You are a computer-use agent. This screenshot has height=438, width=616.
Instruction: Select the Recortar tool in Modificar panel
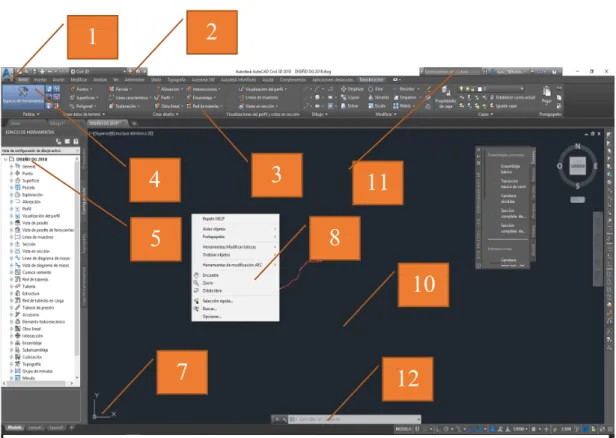(406, 89)
